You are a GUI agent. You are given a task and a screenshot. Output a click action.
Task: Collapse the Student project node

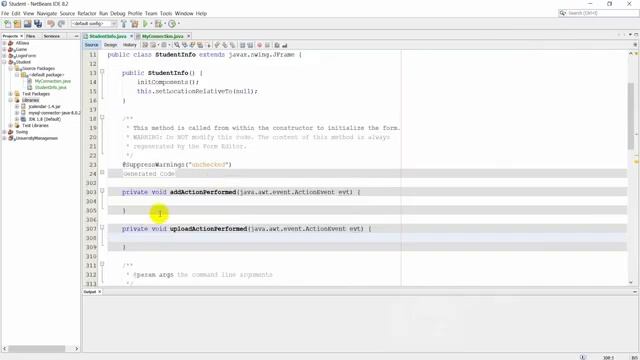(x=4, y=62)
